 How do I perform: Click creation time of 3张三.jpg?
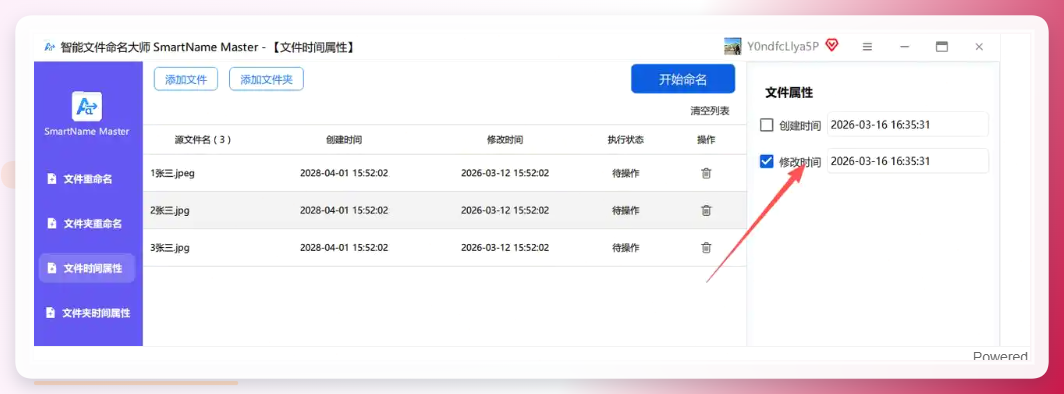pos(344,248)
